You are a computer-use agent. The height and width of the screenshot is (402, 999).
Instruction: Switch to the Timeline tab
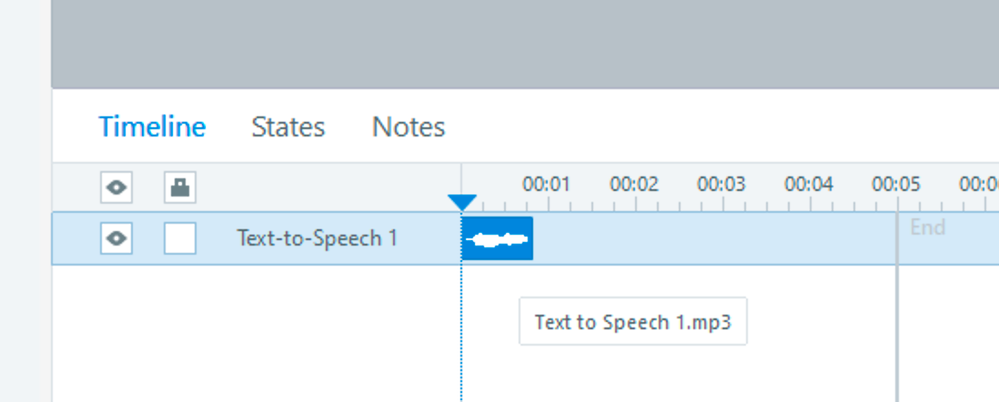pos(152,127)
